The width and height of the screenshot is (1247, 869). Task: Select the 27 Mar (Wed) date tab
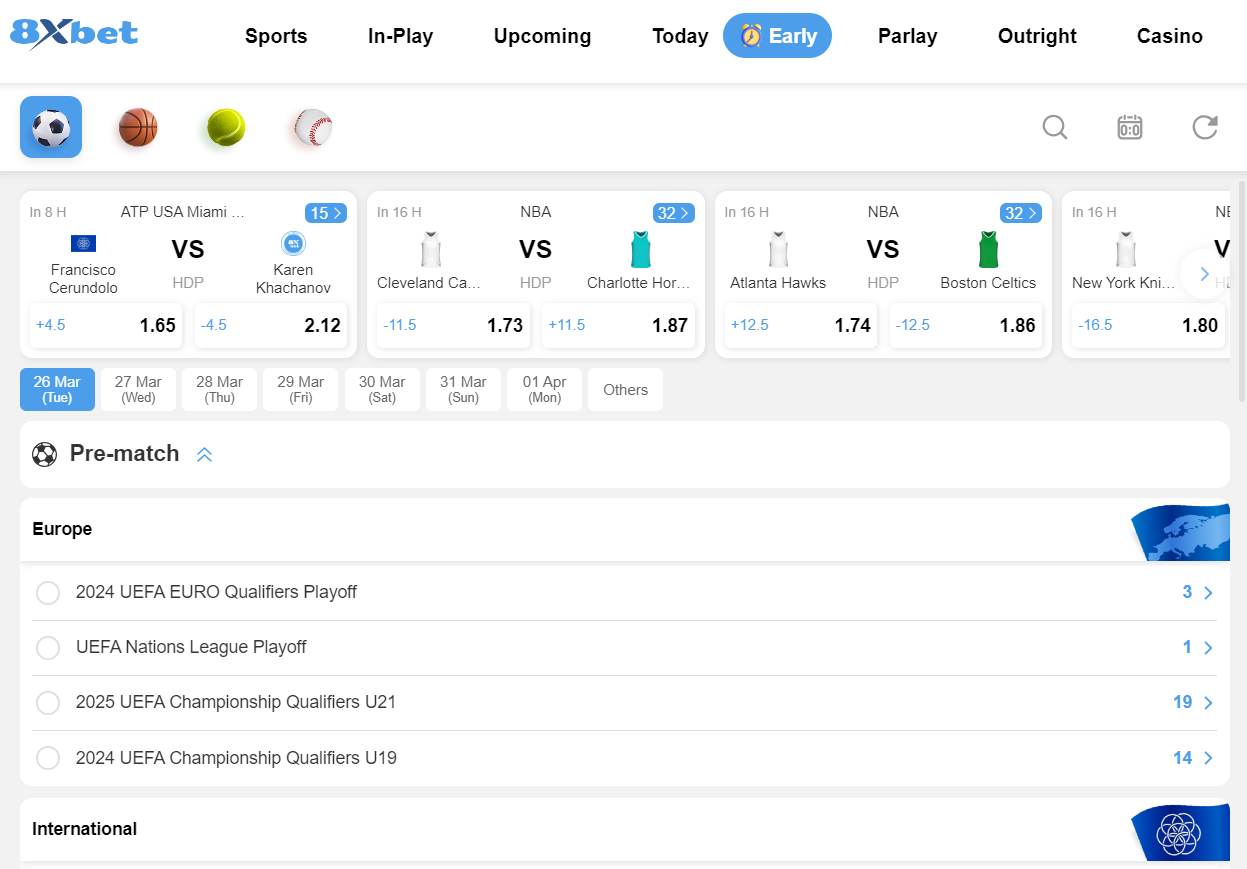pos(138,390)
